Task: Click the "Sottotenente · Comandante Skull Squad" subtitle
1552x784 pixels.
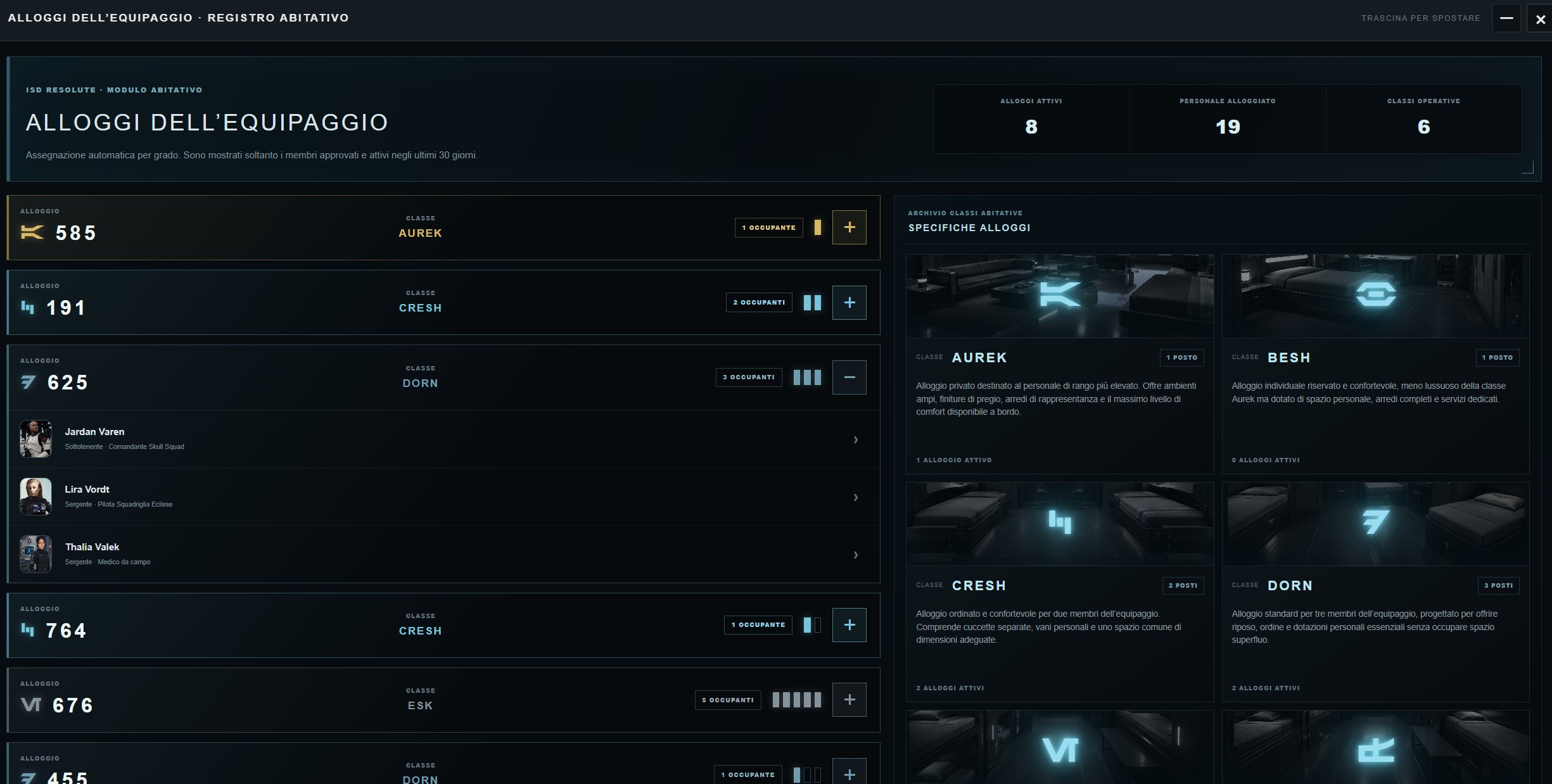Action: coord(125,446)
